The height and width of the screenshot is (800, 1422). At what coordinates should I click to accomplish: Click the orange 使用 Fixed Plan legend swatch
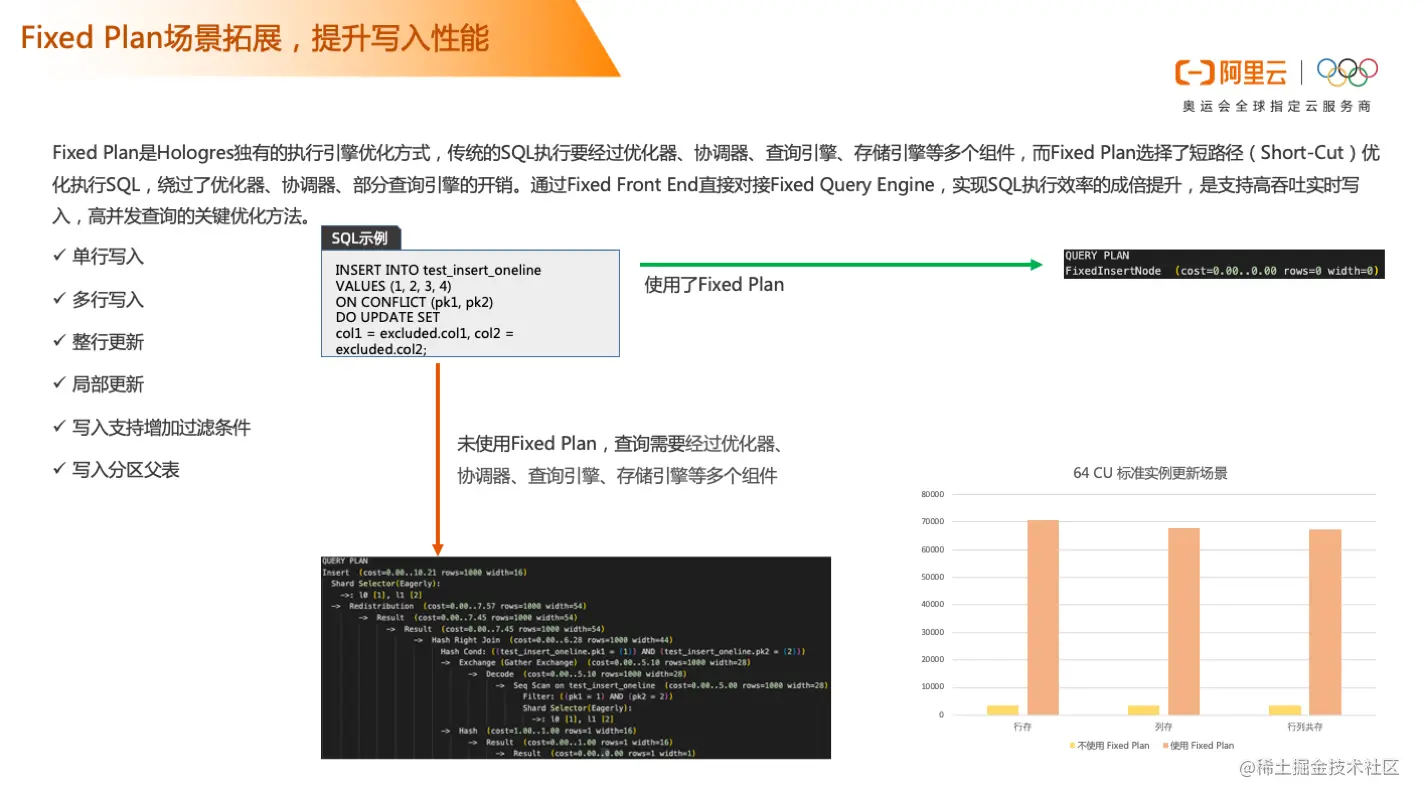(1166, 745)
